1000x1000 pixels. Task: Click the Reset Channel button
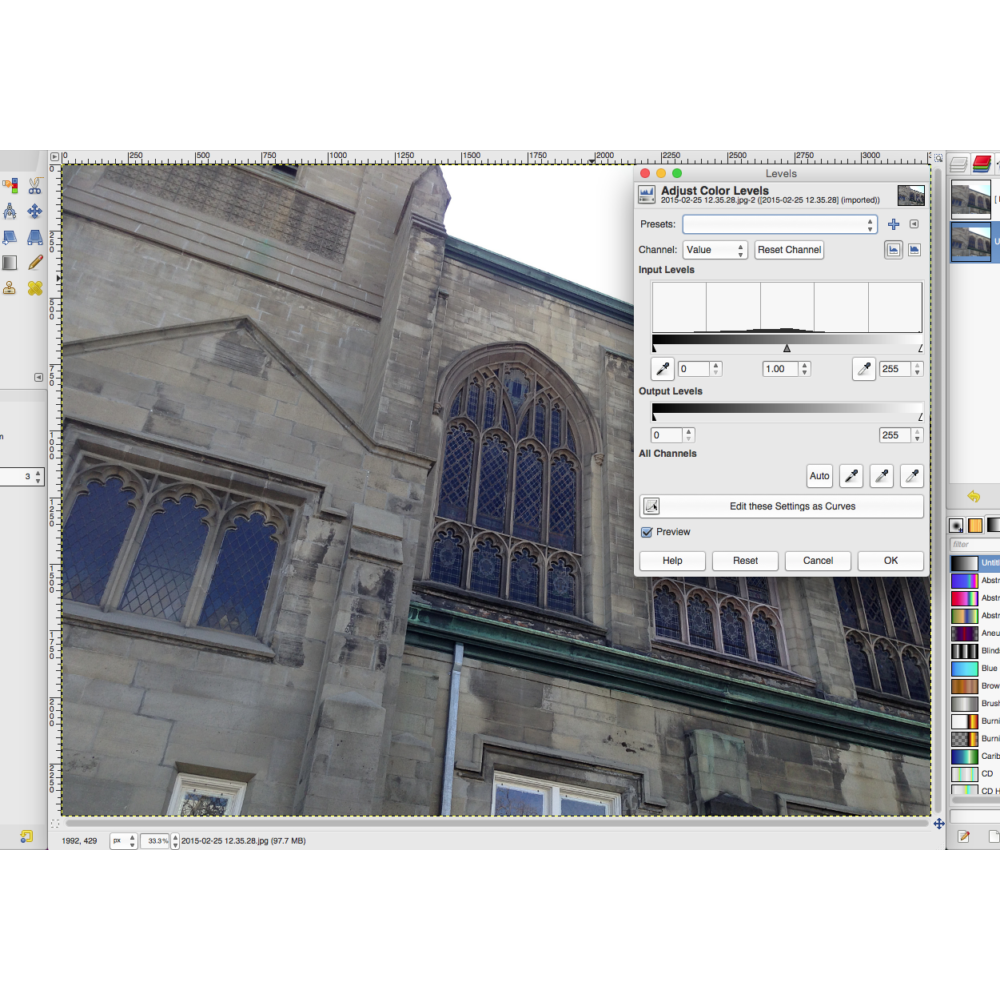[x=789, y=250]
